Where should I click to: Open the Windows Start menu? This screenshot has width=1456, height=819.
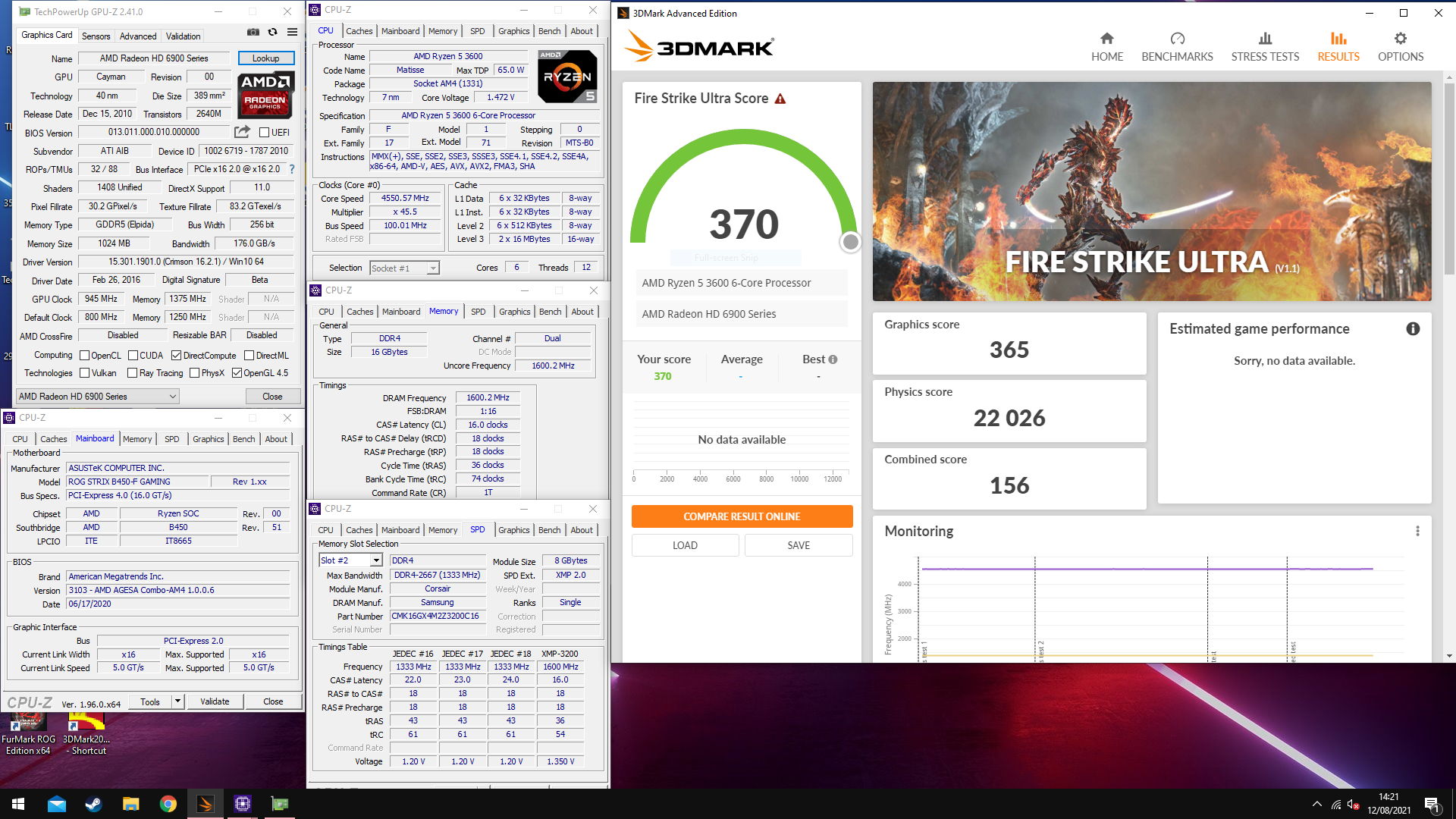[18, 804]
